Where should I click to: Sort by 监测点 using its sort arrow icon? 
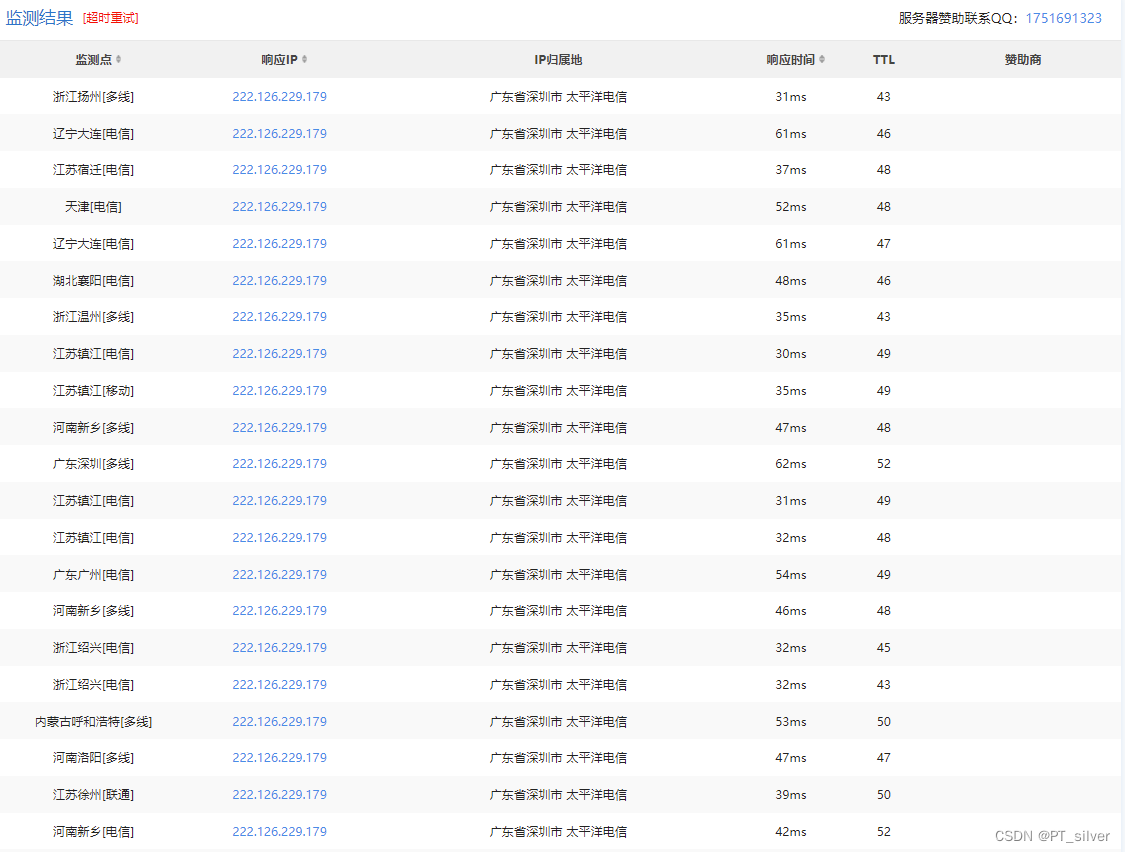pyautogui.click(x=118, y=60)
